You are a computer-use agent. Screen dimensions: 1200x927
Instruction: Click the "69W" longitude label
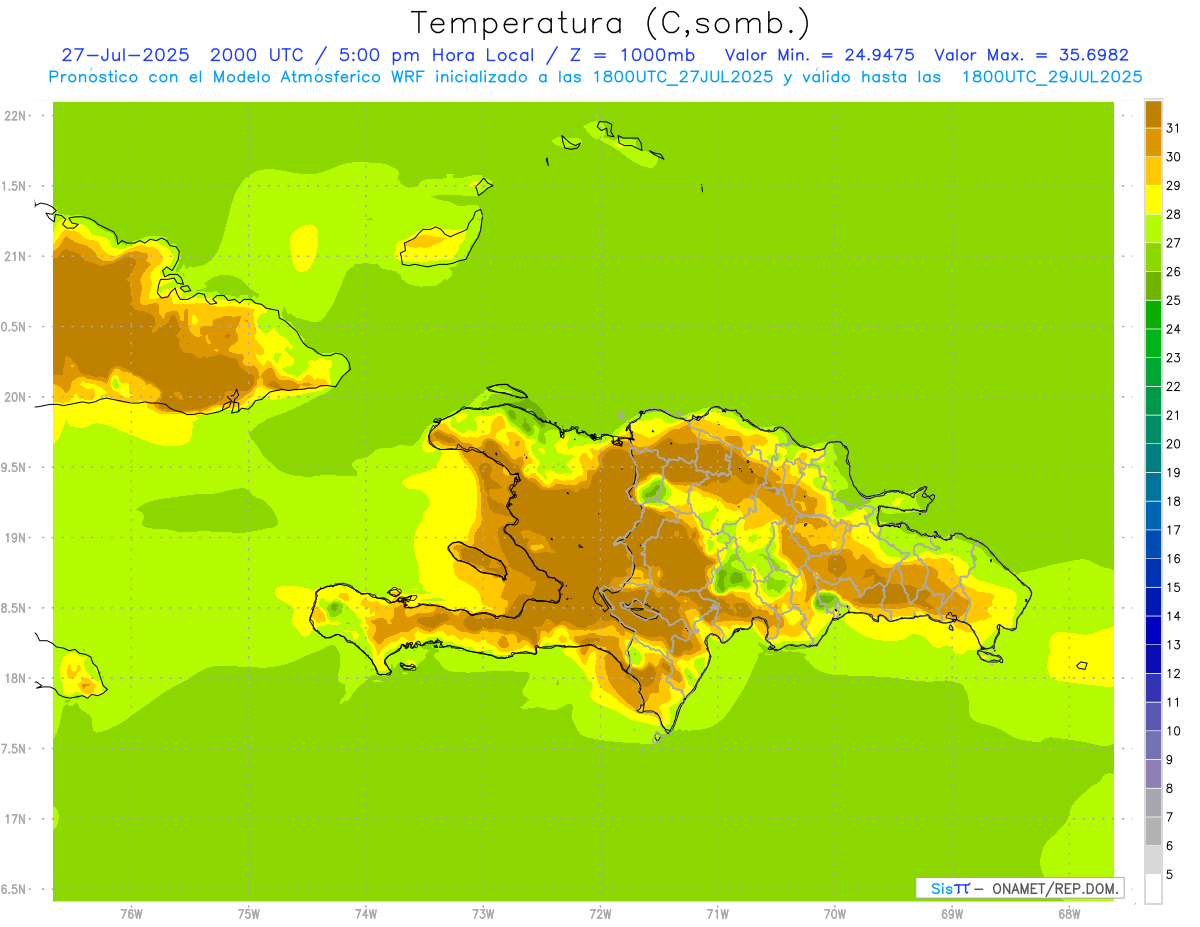pyautogui.click(x=952, y=913)
